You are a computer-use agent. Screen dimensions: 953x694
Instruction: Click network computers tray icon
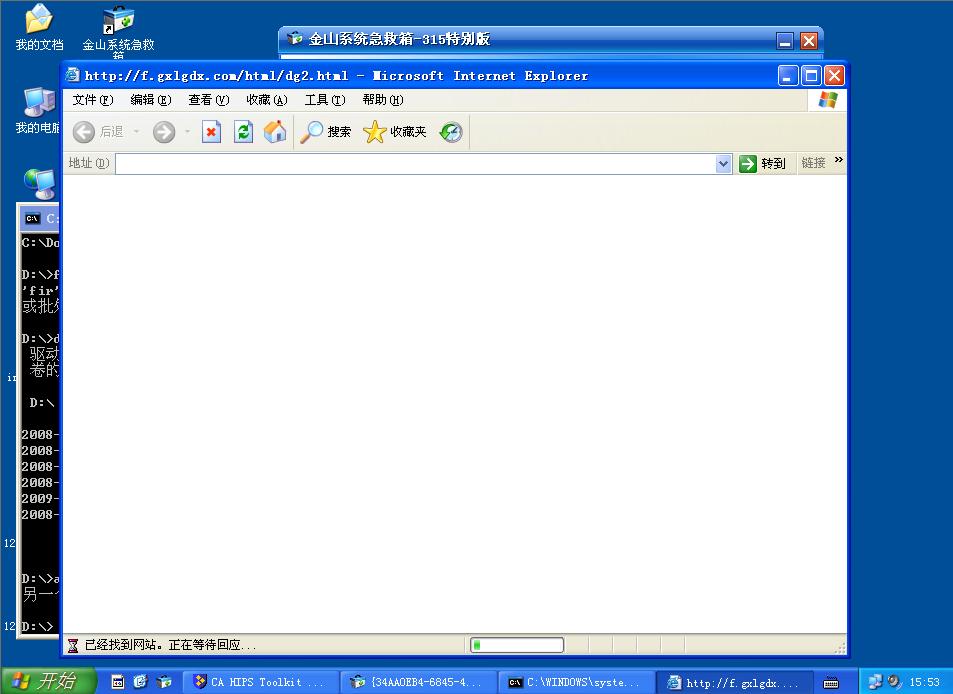[x=875, y=682]
